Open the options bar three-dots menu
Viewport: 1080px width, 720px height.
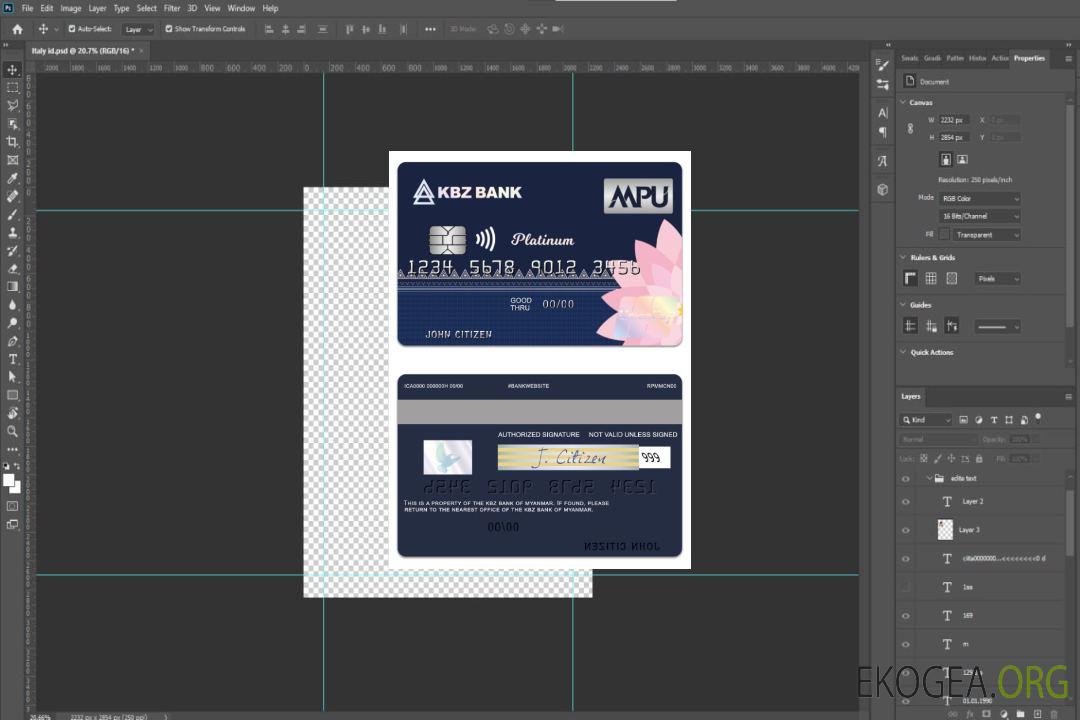click(430, 29)
